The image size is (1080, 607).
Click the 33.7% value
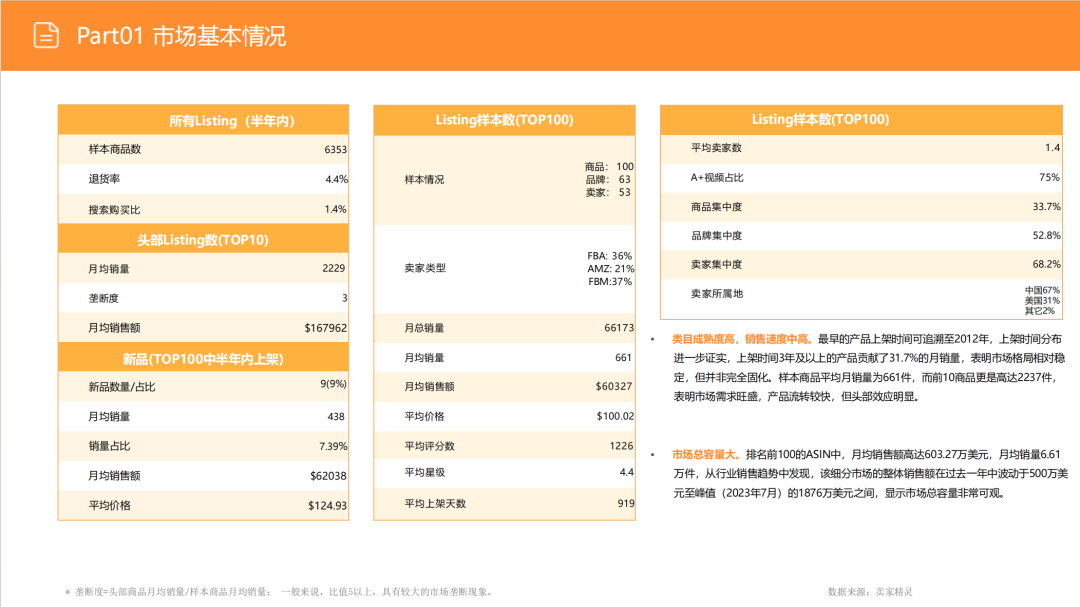(1047, 207)
